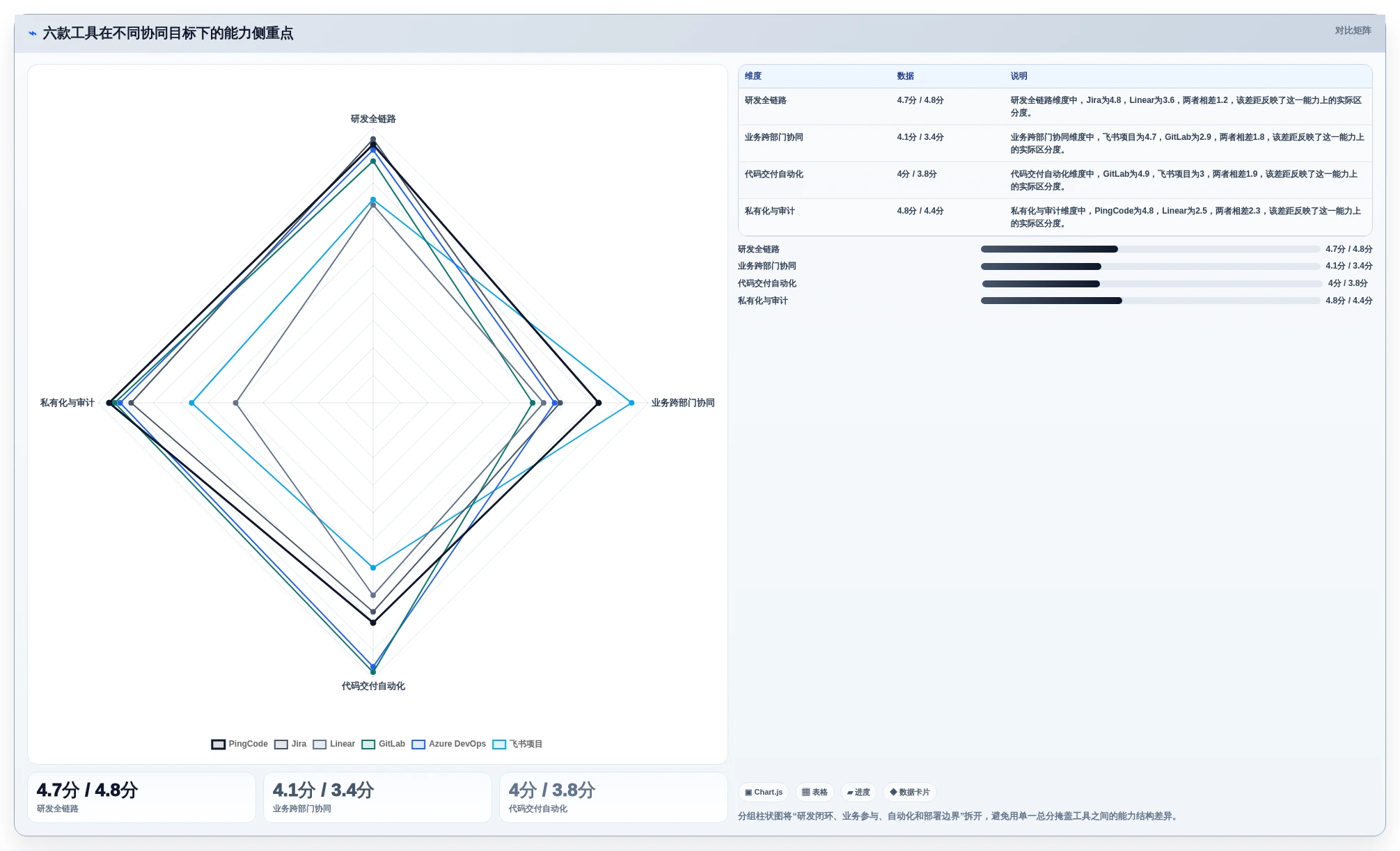This screenshot has height=851, width=1400.
Task: Click the 研发全链路 progress bar
Action: pos(1150,249)
